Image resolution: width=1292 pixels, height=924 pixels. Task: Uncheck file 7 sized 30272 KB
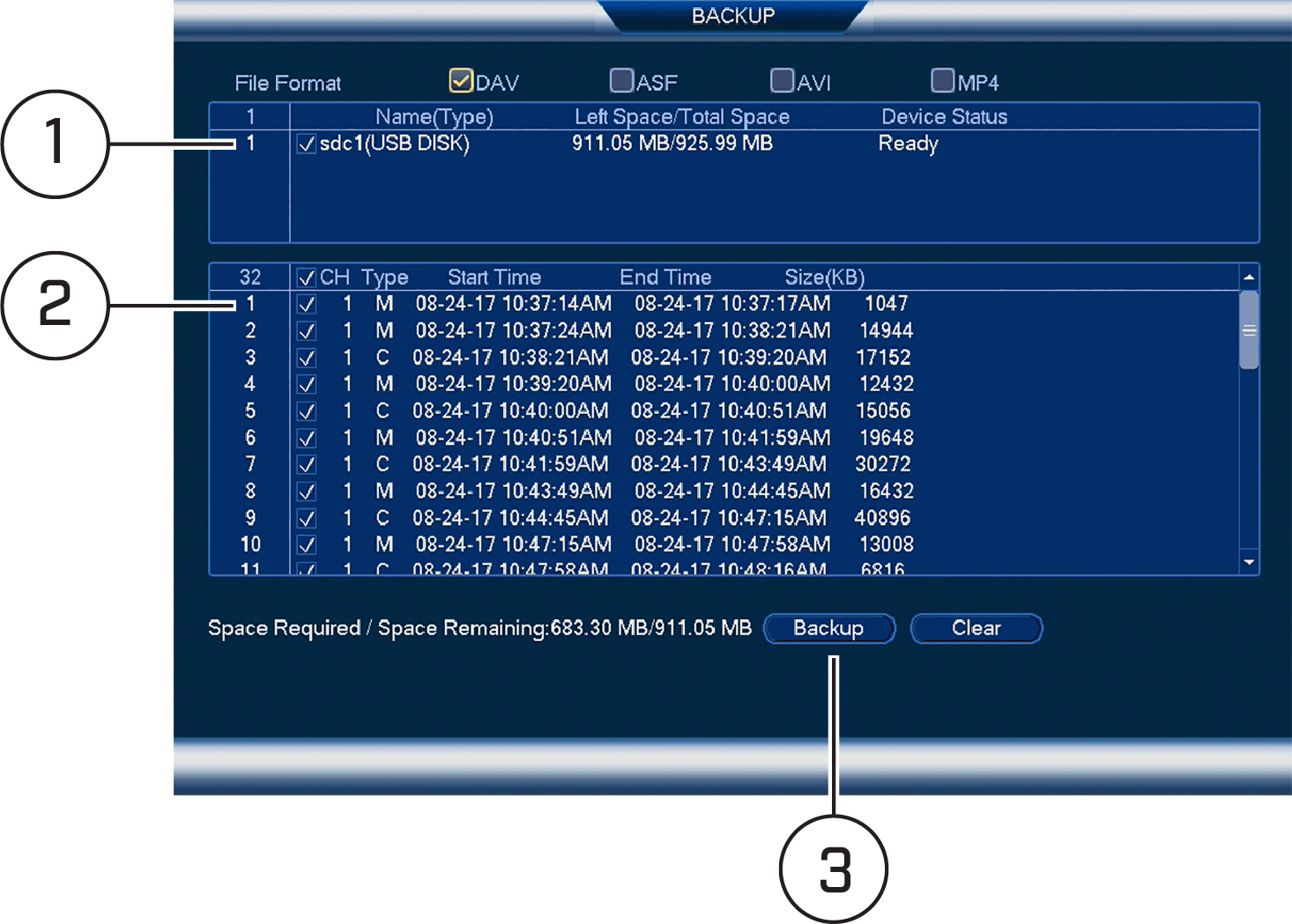click(306, 464)
